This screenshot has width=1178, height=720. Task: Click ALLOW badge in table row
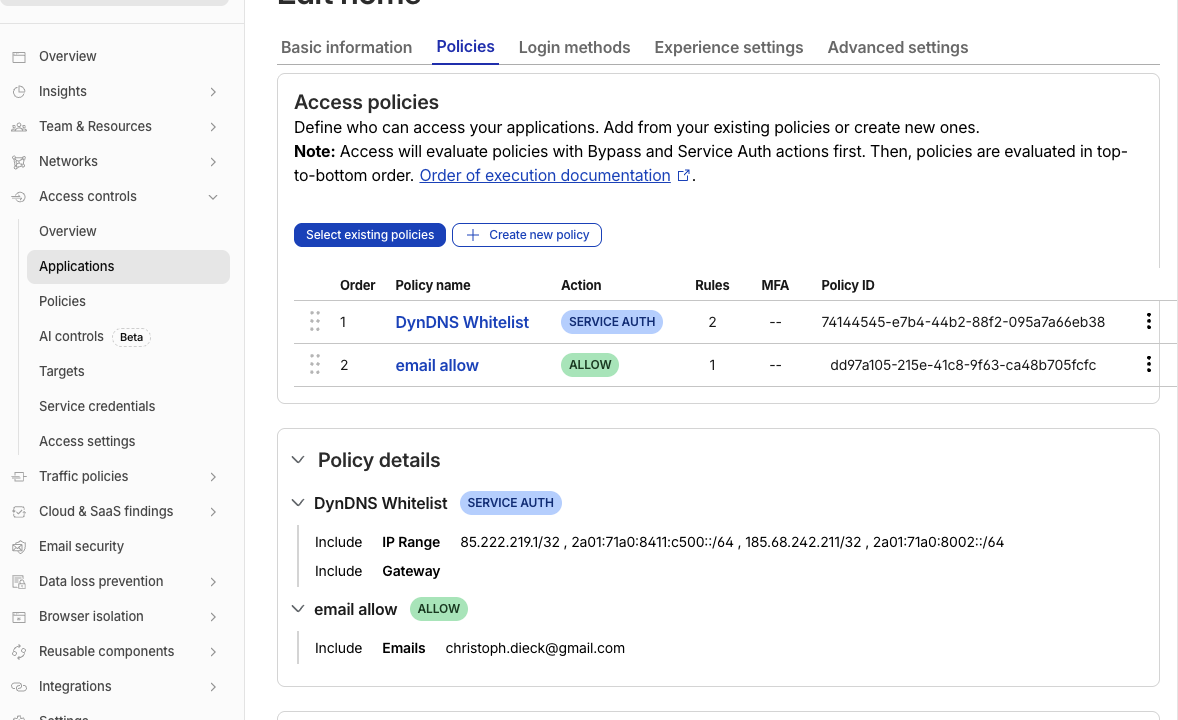coord(590,365)
